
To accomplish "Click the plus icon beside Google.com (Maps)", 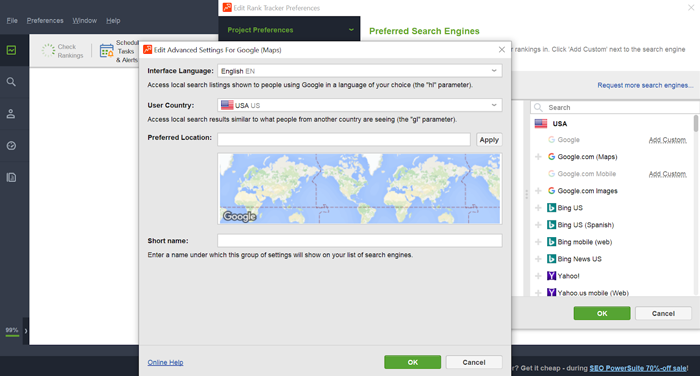I will [538, 157].
